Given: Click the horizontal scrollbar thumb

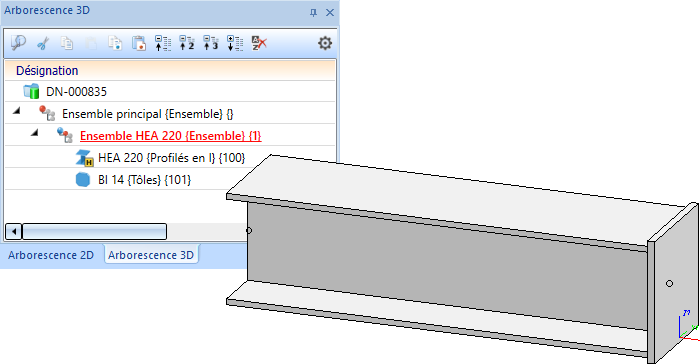Looking at the screenshot, I should coord(94,231).
